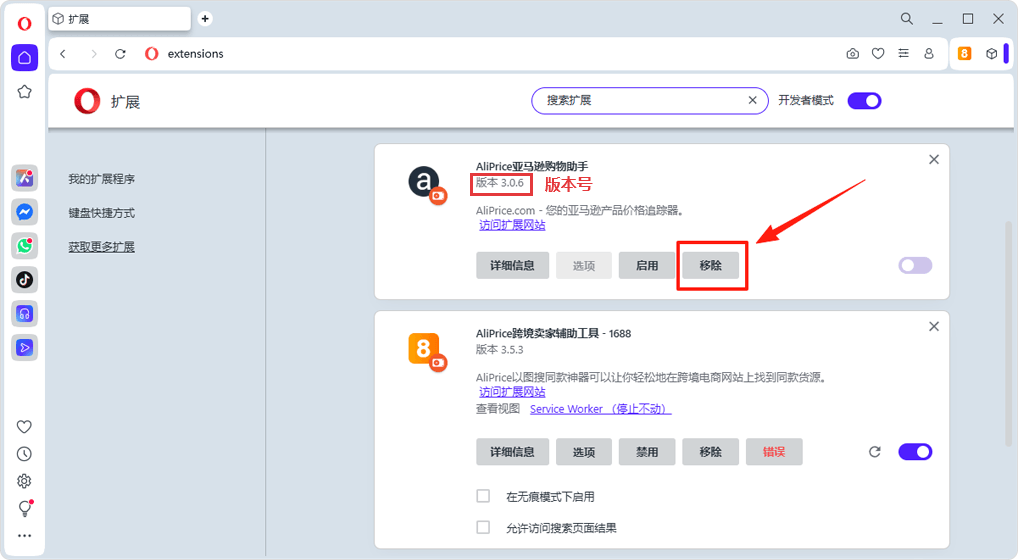Click the search extensions input field

[x=640, y=101]
